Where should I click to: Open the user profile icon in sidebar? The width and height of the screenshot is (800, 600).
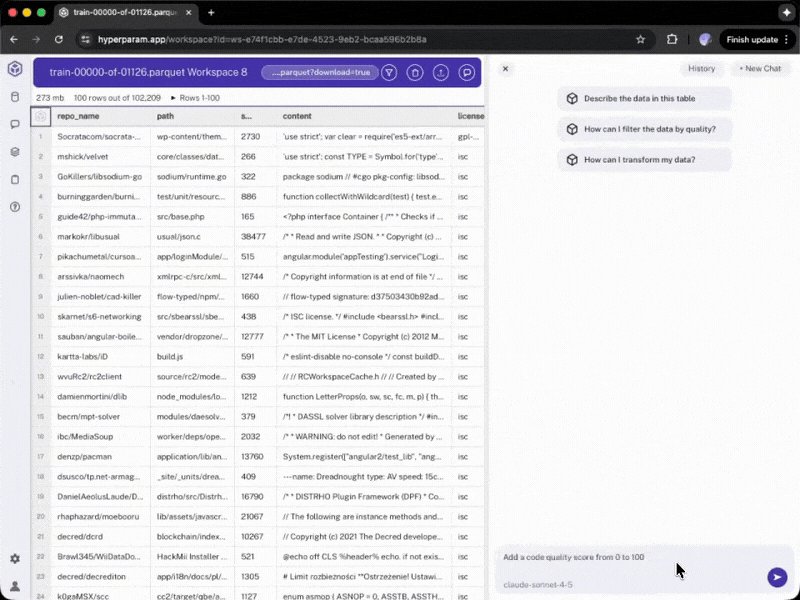point(15,587)
